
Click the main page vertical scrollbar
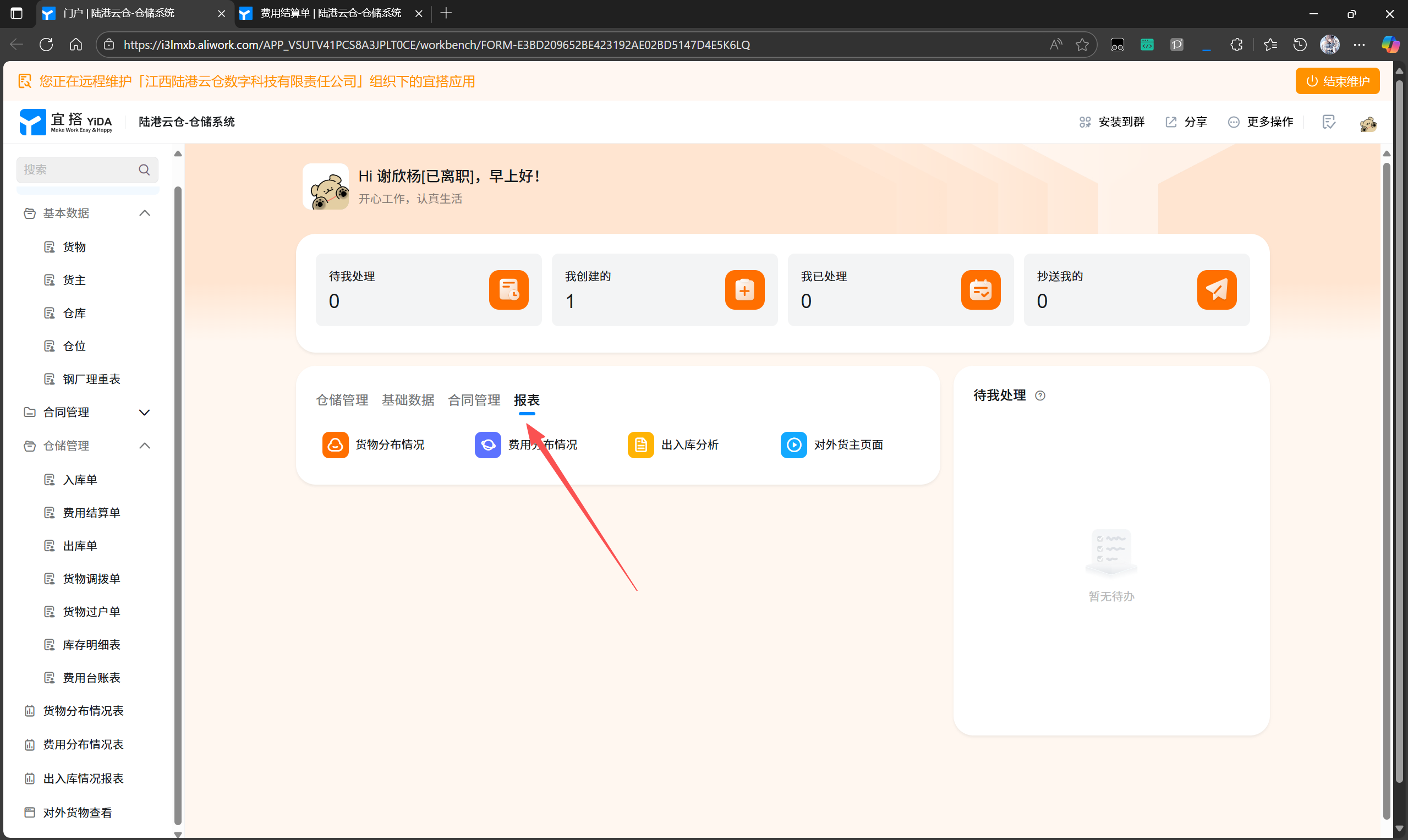point(1386,487)
